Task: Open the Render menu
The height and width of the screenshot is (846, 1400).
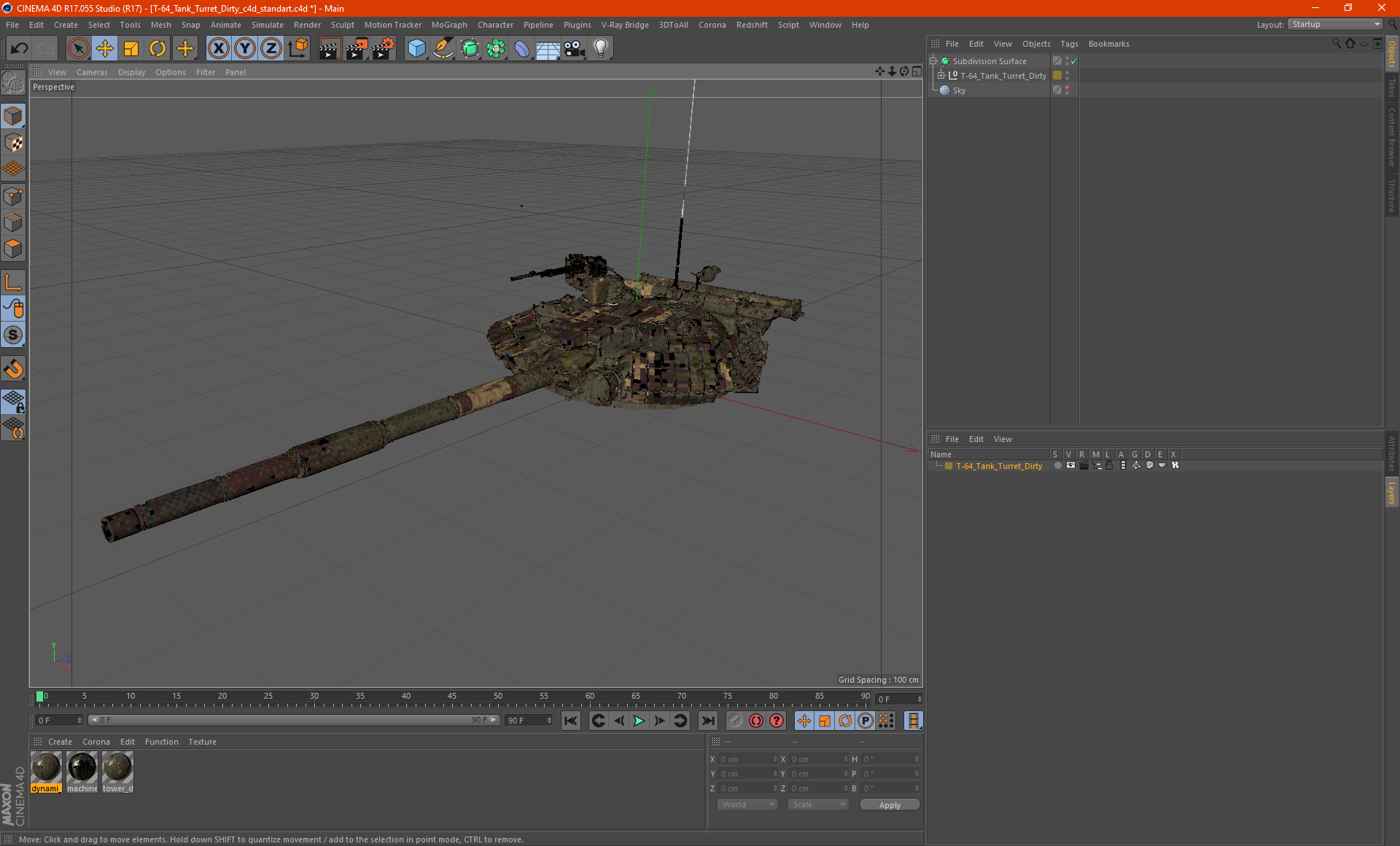Action: (x=307, y=25)
